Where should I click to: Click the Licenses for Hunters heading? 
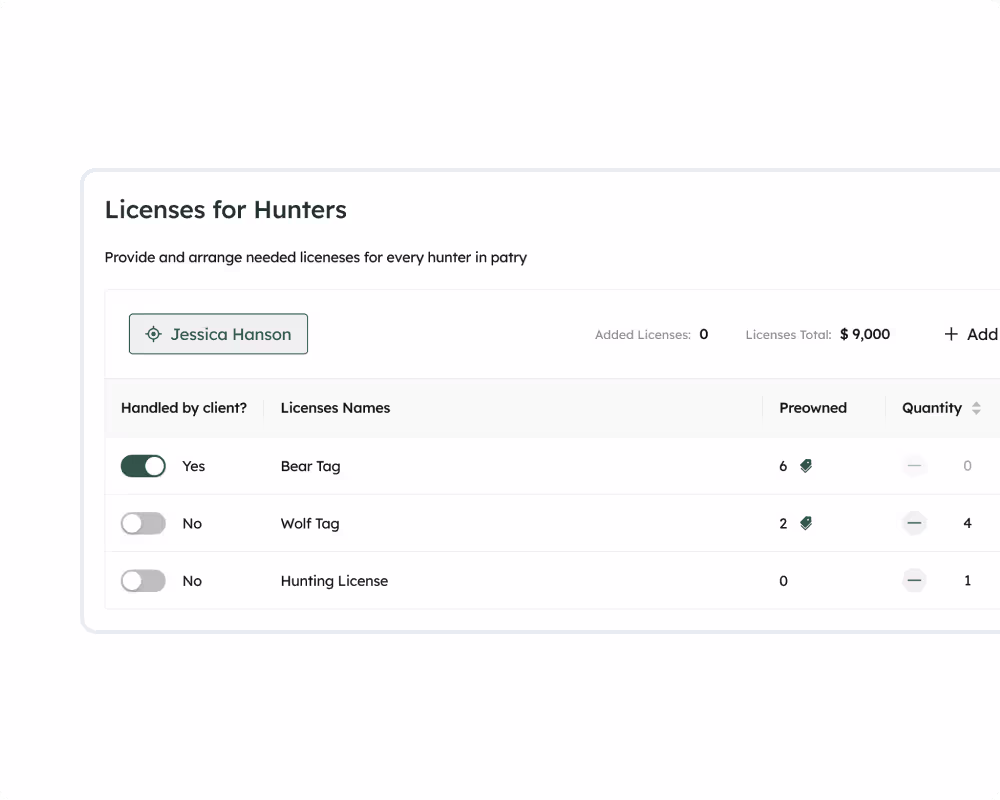(x=226, y=210)
